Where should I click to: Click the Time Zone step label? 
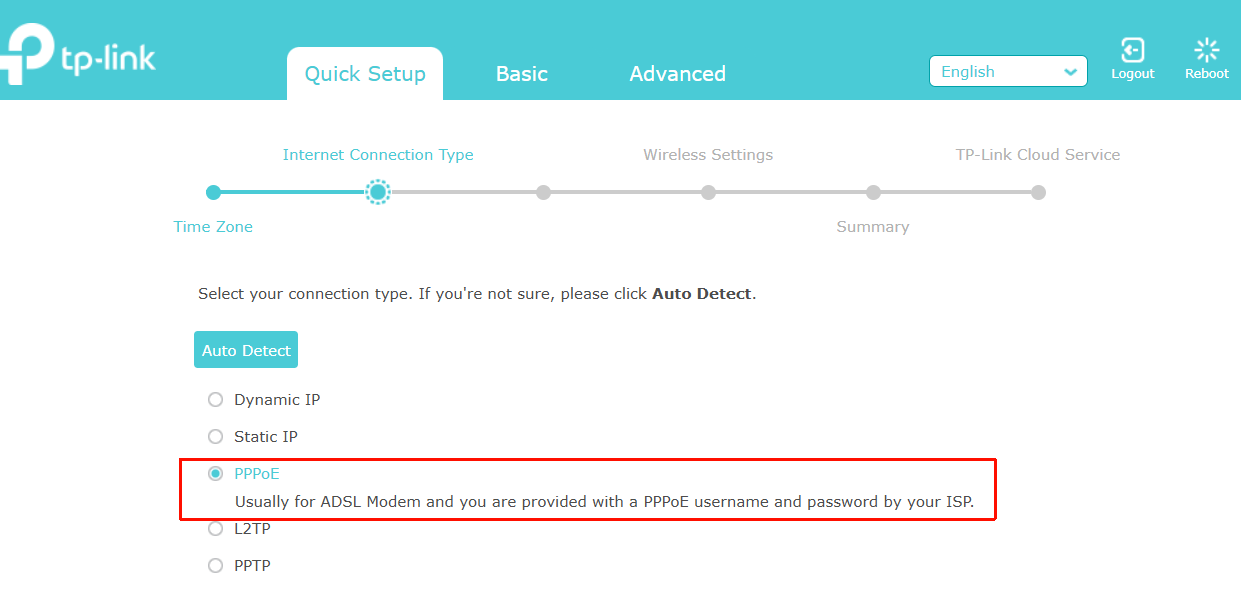point(213,227)
